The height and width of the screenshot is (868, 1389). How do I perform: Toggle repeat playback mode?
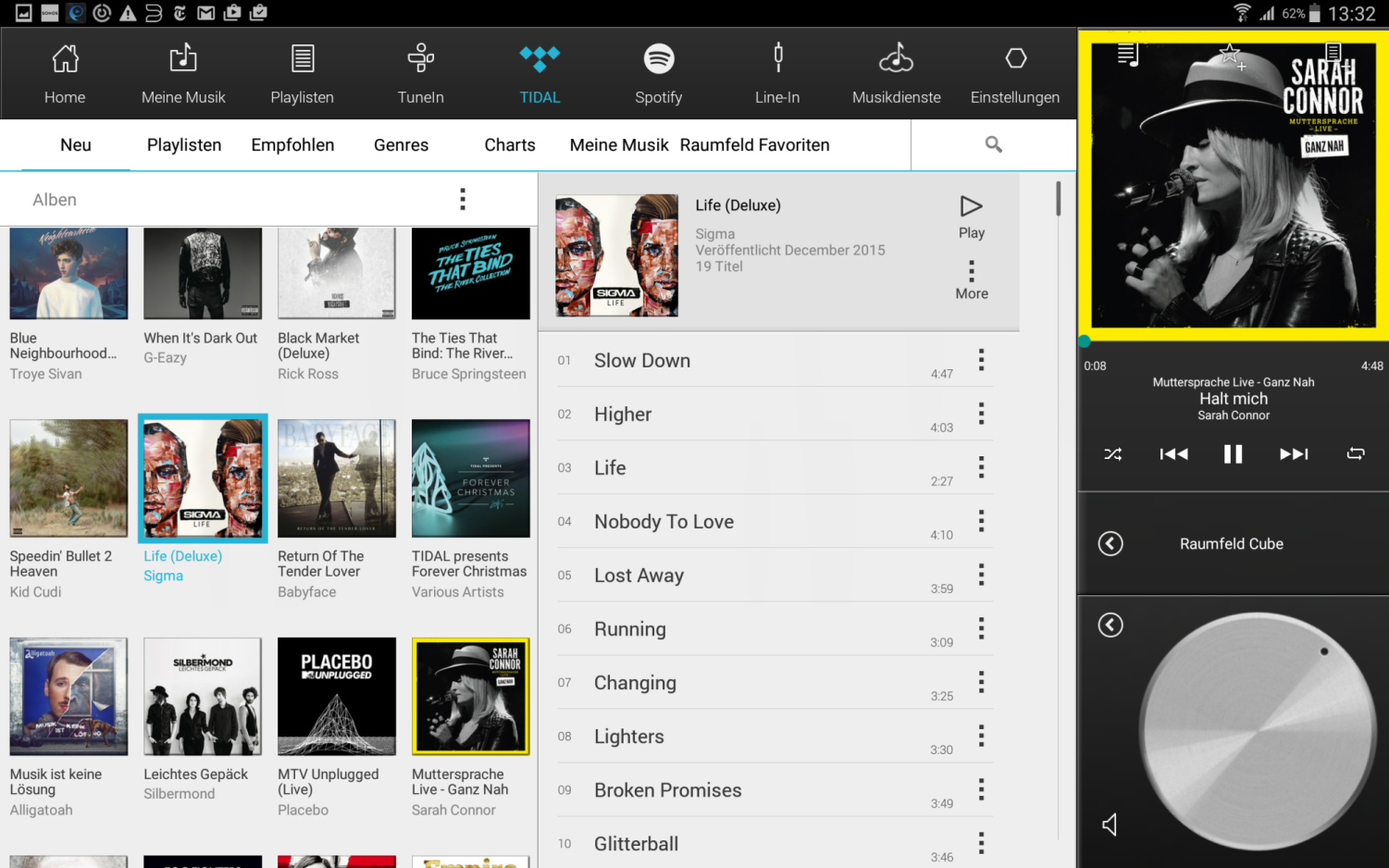click(x=1356, y=453)
